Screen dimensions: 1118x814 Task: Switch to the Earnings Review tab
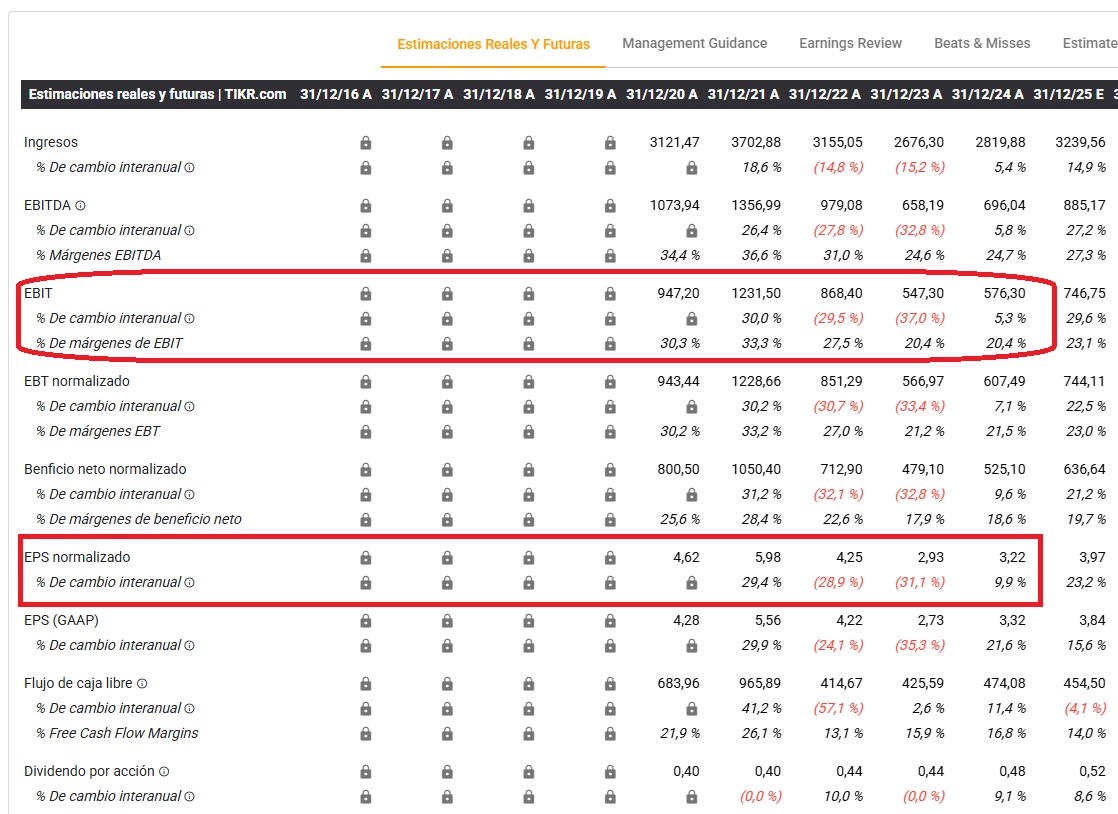[x=850, y=43]
